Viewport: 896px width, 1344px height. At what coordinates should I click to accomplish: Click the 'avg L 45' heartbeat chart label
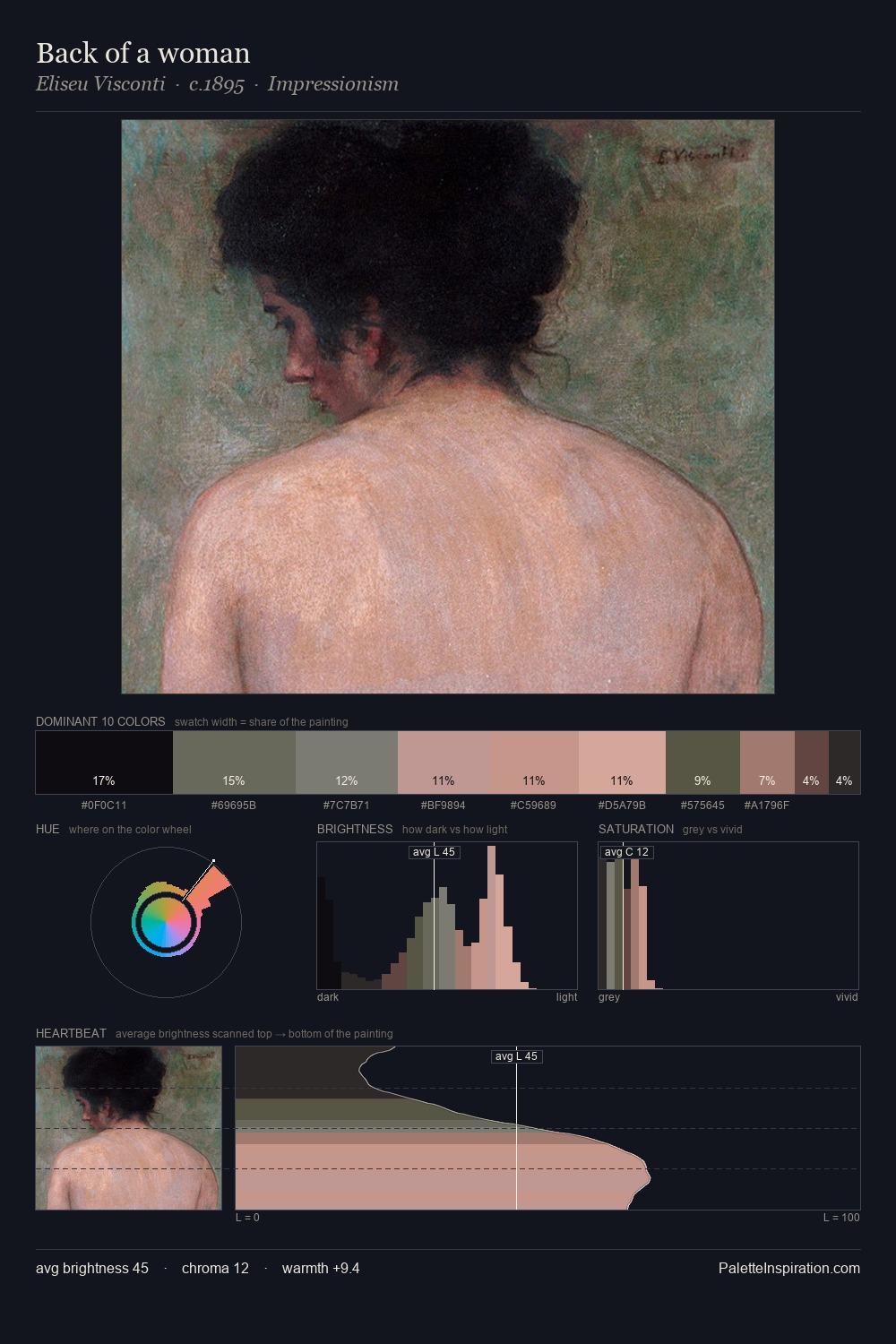pos(517,1056)
